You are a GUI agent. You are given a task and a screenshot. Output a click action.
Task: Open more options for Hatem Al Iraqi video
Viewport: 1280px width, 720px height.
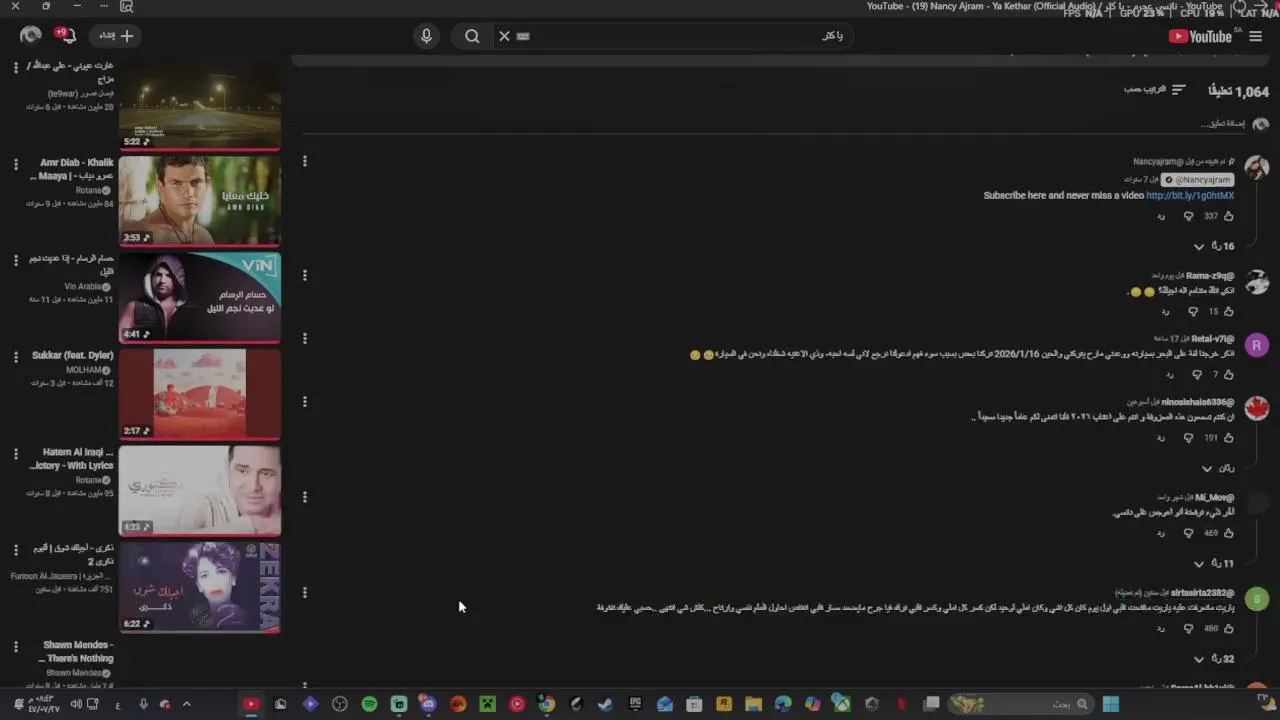coord(15,452)
